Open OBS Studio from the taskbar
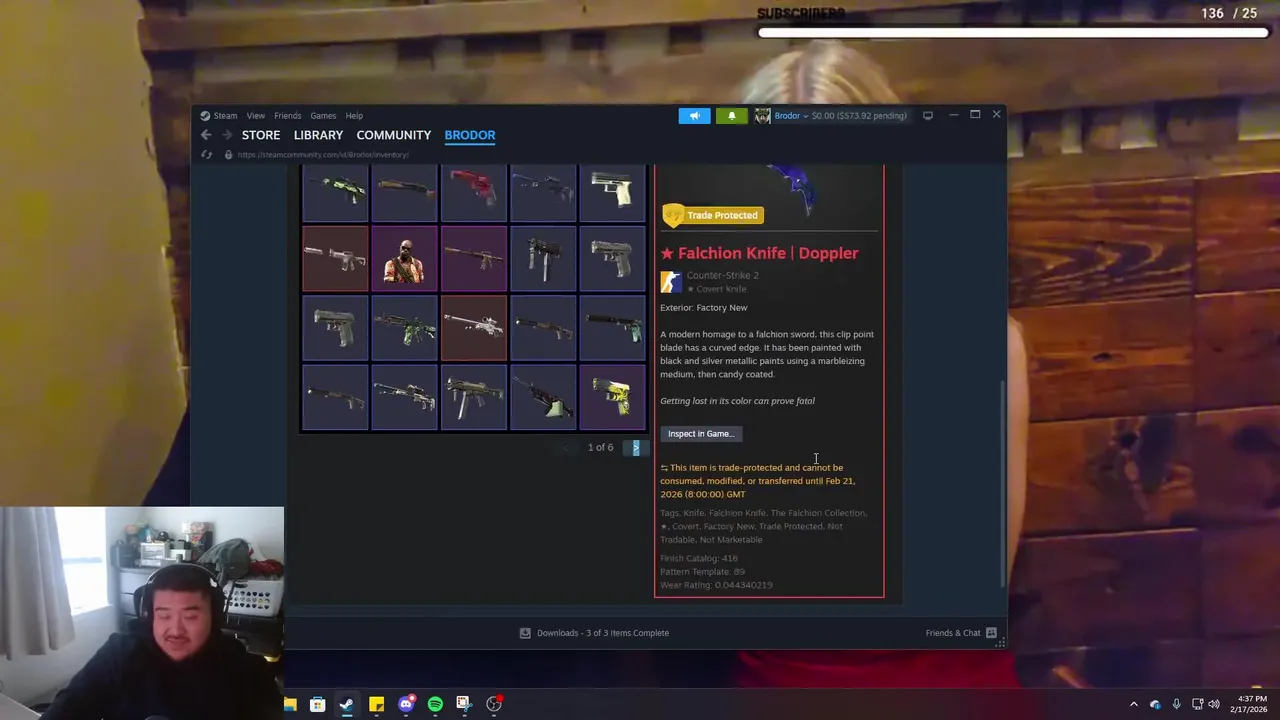 point(494,704)
